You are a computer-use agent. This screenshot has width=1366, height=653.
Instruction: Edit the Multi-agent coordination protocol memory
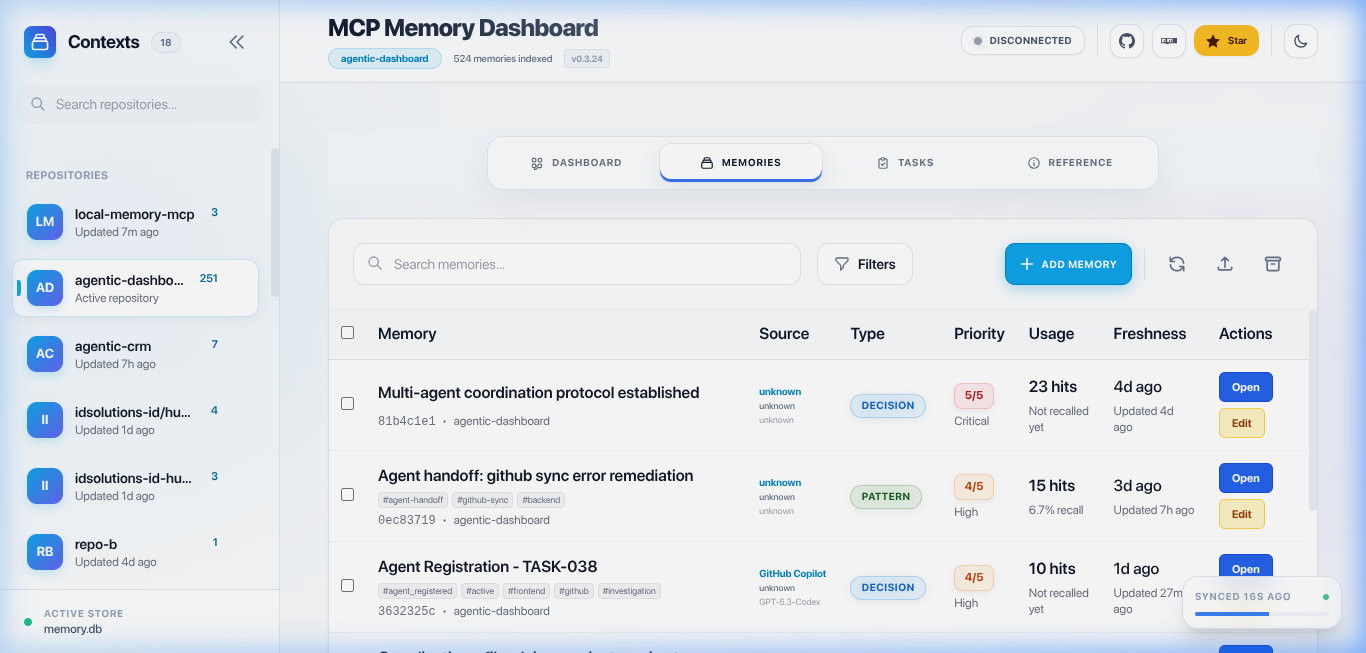pyautogui.click(x=1241, y=423)
